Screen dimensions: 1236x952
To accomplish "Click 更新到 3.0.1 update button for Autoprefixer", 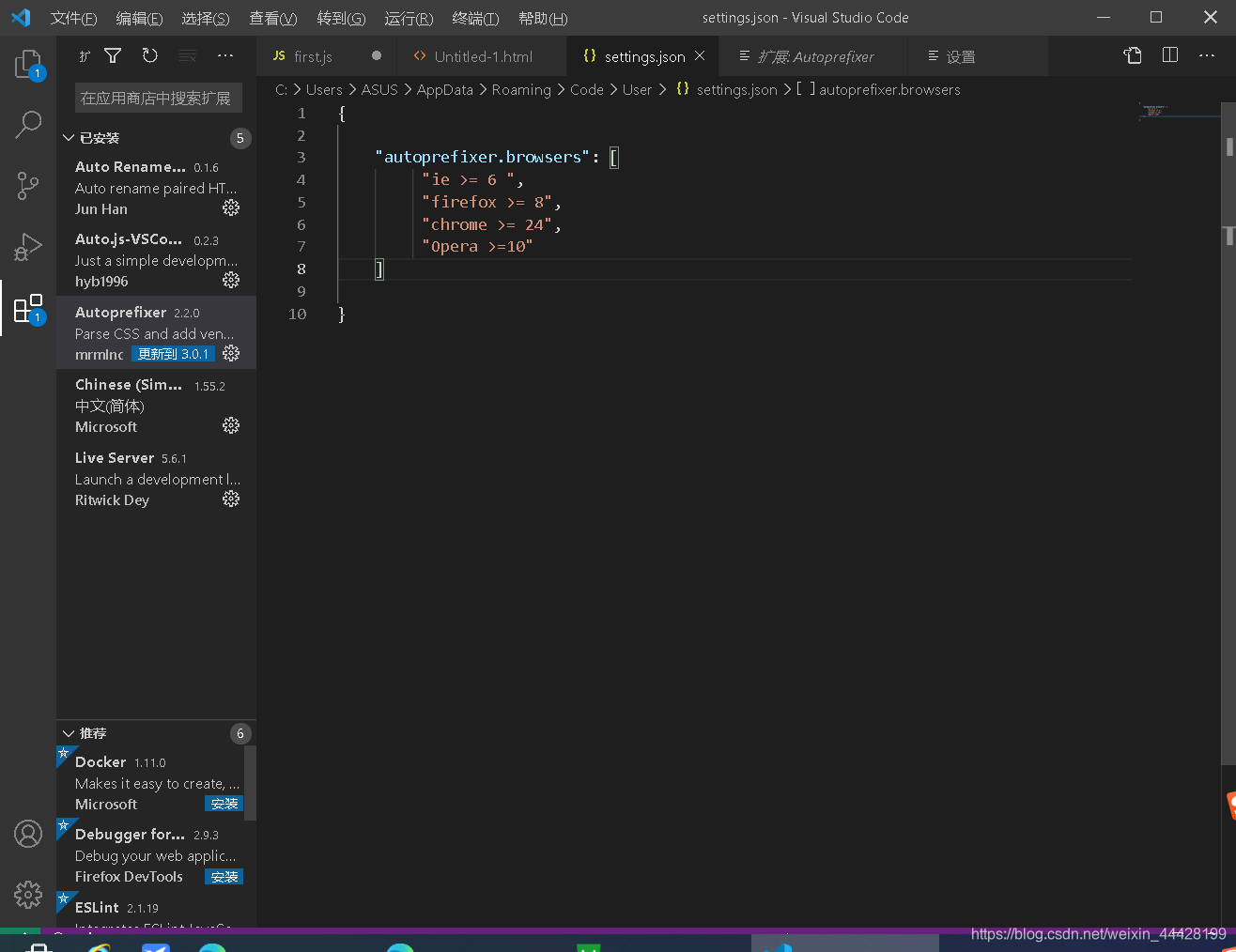I will click(173, 354).
